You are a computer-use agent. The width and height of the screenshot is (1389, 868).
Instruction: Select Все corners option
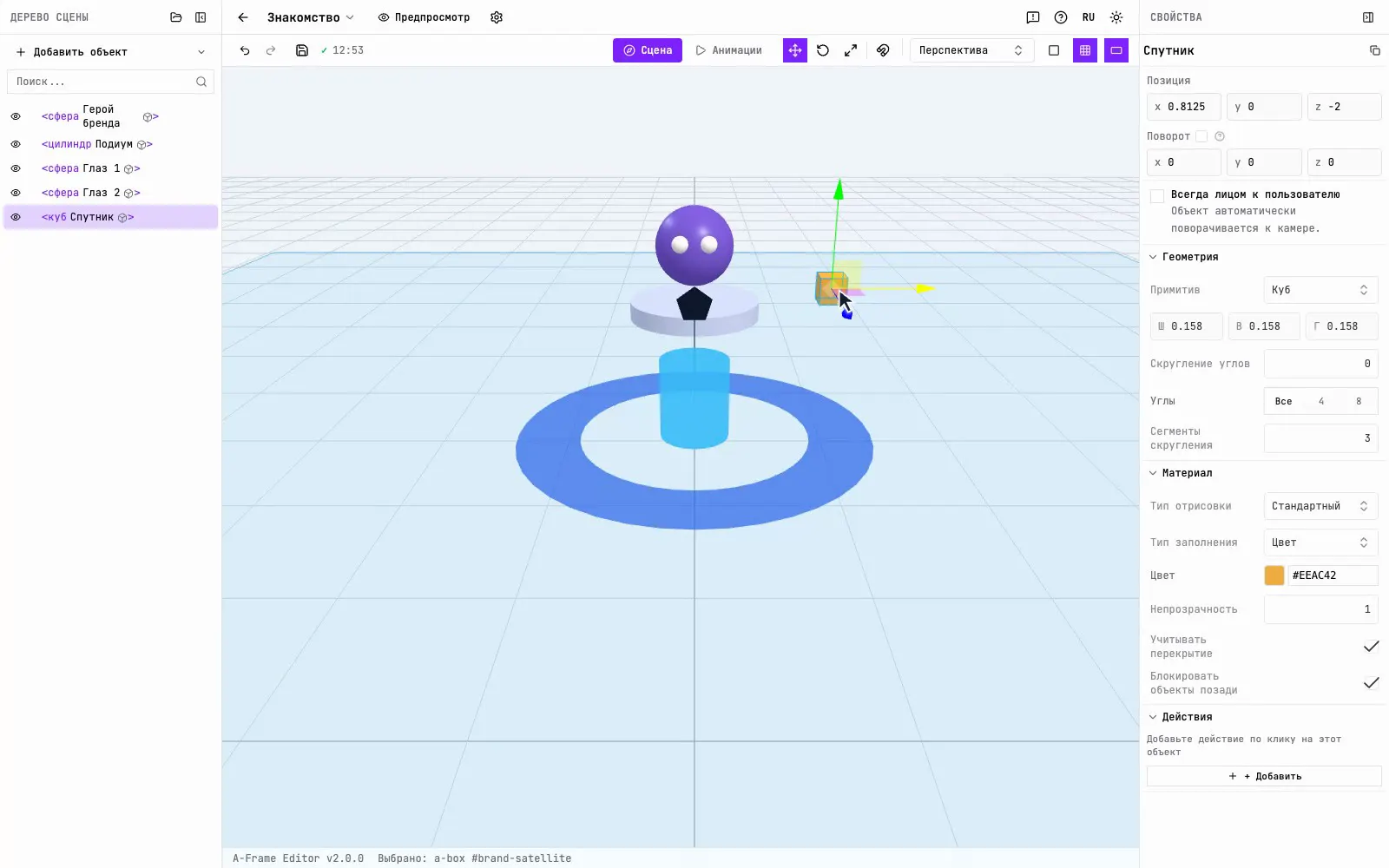point(1283,401)
